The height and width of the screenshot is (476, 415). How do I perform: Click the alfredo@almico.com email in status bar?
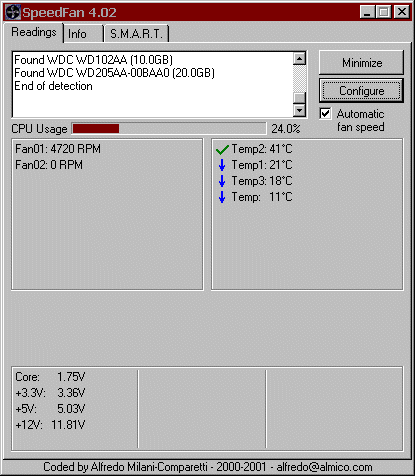(324, 467)
